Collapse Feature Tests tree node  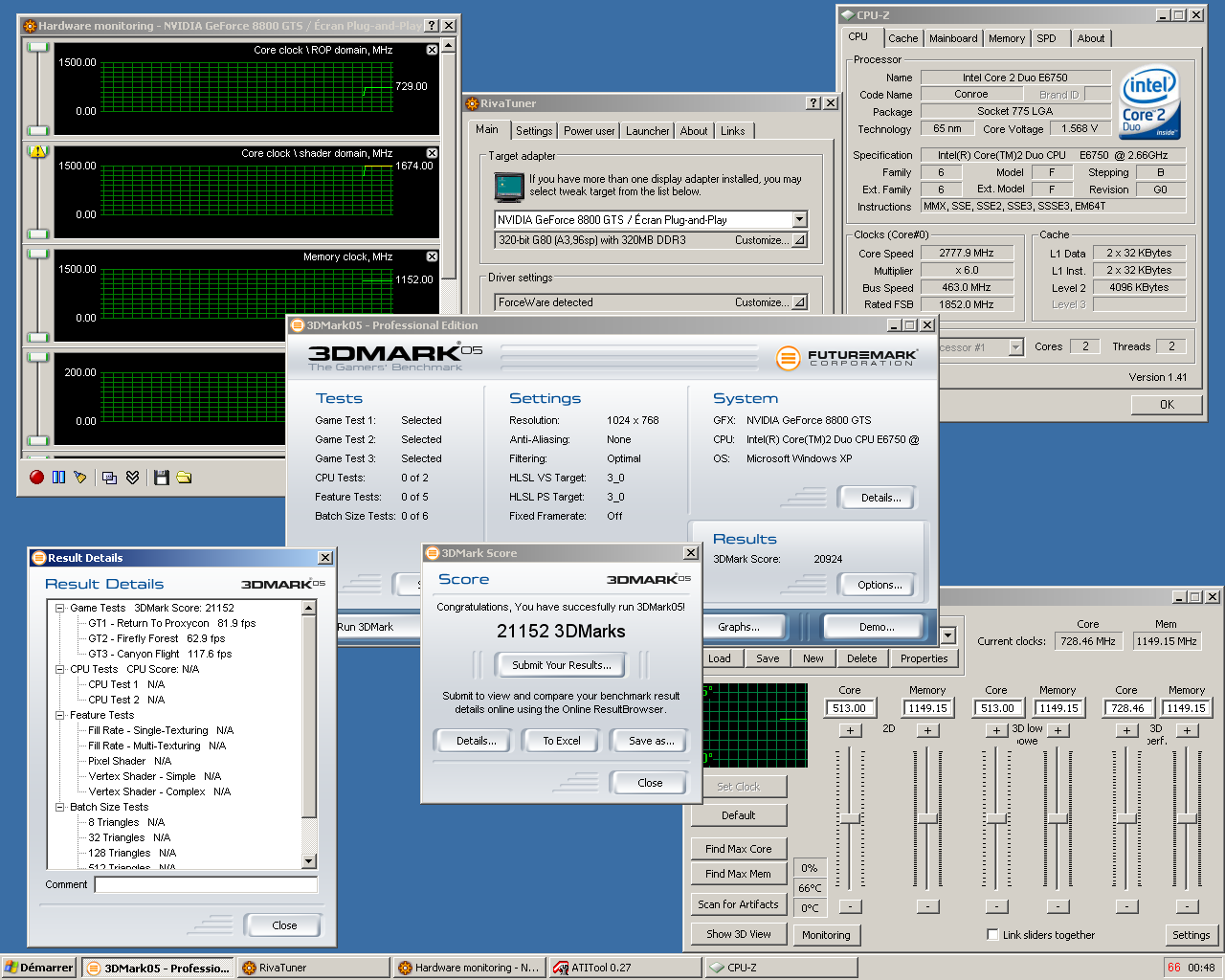[59, 715]
